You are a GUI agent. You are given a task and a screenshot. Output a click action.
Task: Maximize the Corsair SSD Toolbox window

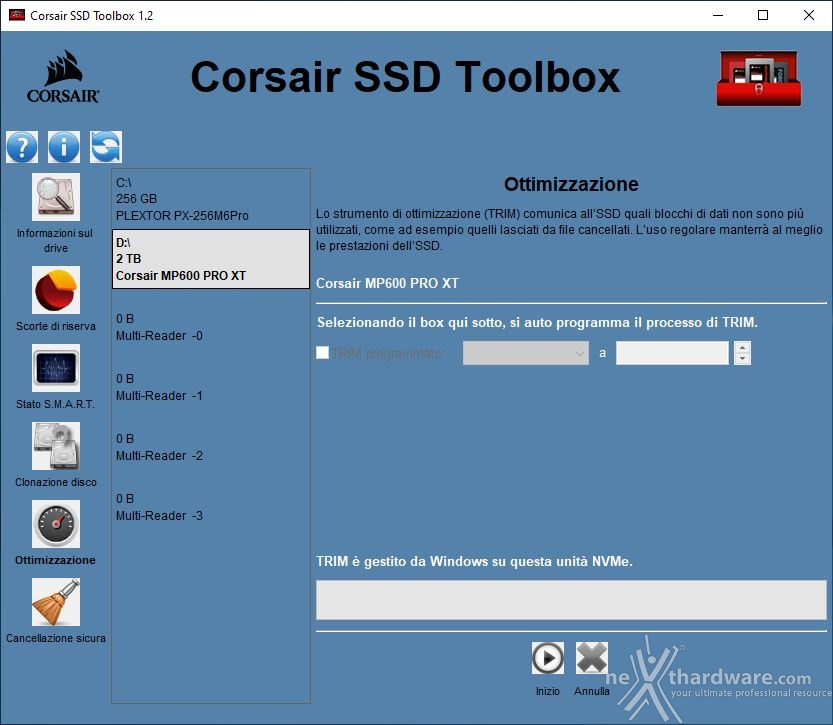(x=763, y=15)
